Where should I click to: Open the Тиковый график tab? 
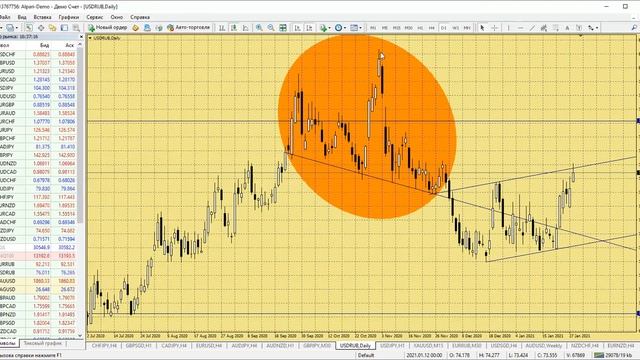tap(42, 344)
